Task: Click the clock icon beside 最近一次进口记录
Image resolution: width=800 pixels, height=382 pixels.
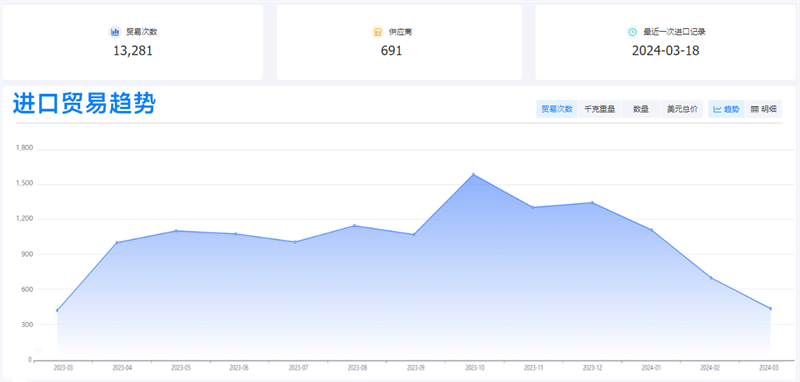Action: click(632, 32)
